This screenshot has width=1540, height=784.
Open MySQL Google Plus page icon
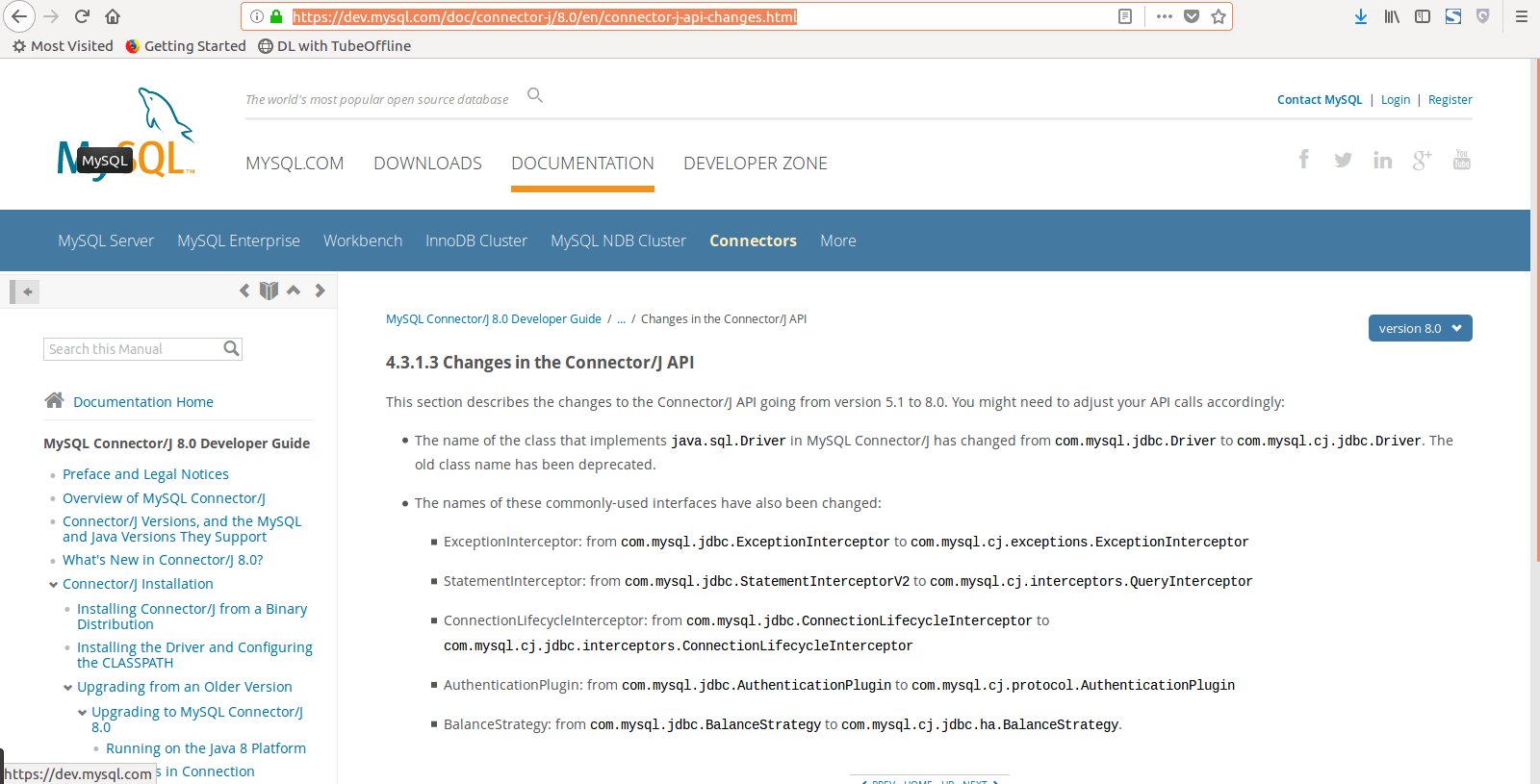(1423, 160)
